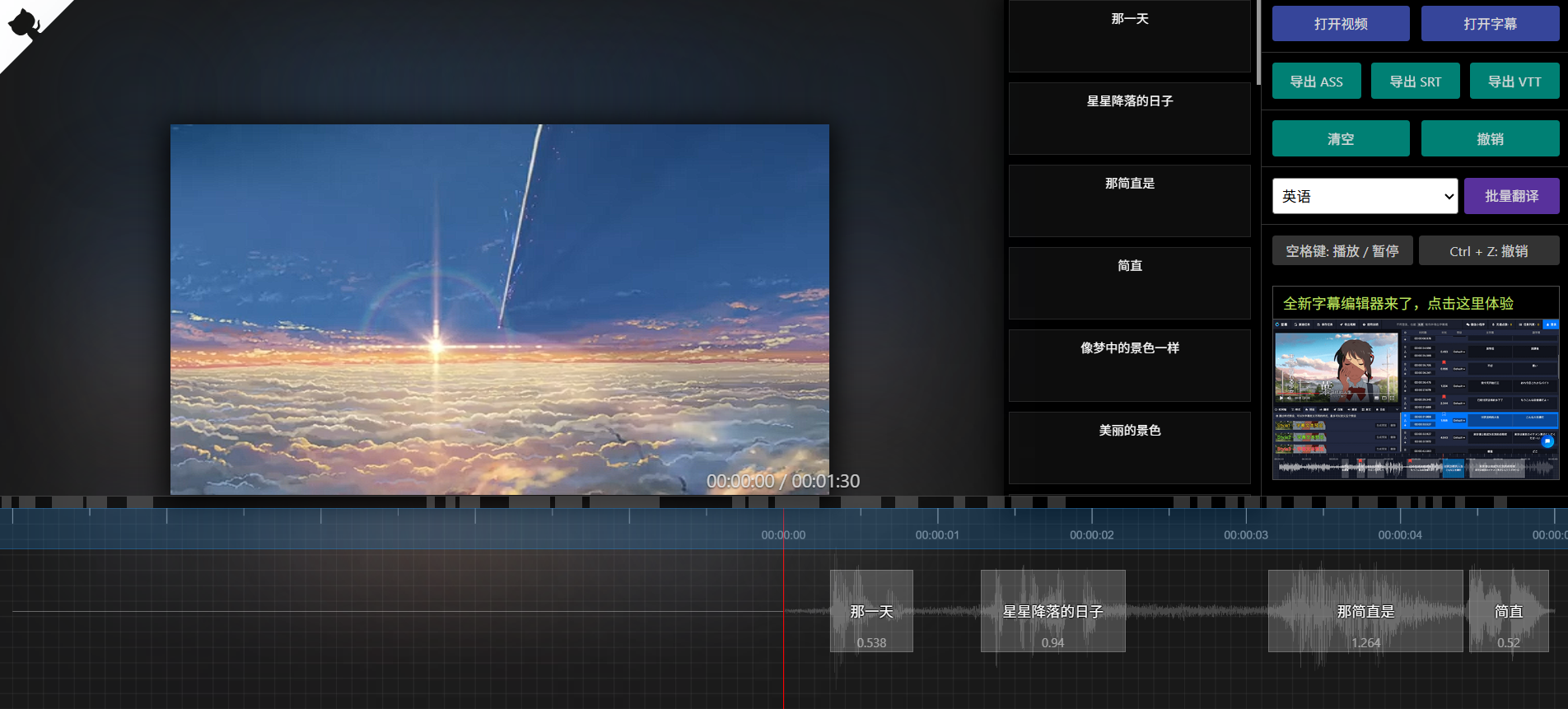Screen dimensions: 1568x709
Task: Click the segmented progress bar above the timeline
Action: coord(784,501)
